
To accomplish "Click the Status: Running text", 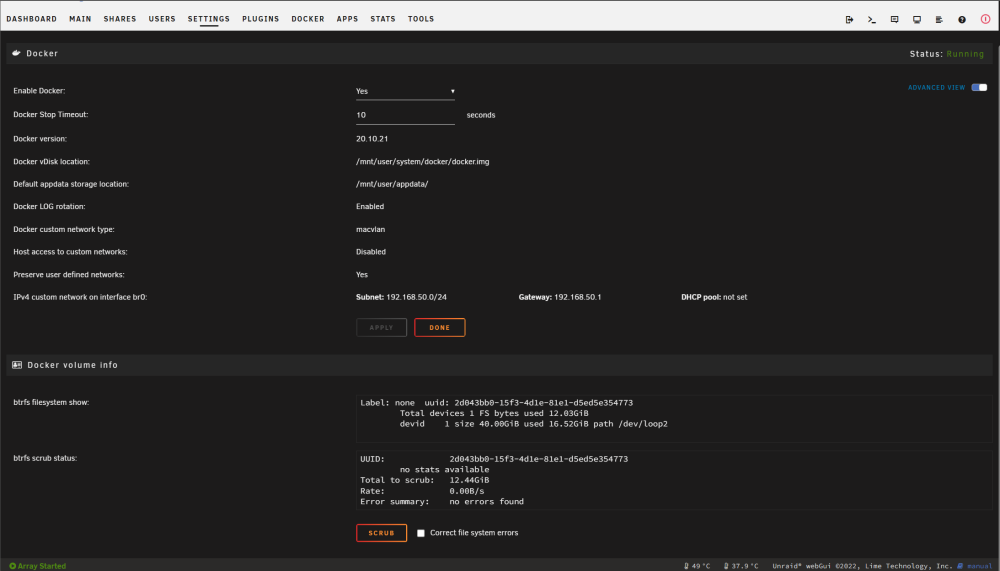I will tap(947, 54).
